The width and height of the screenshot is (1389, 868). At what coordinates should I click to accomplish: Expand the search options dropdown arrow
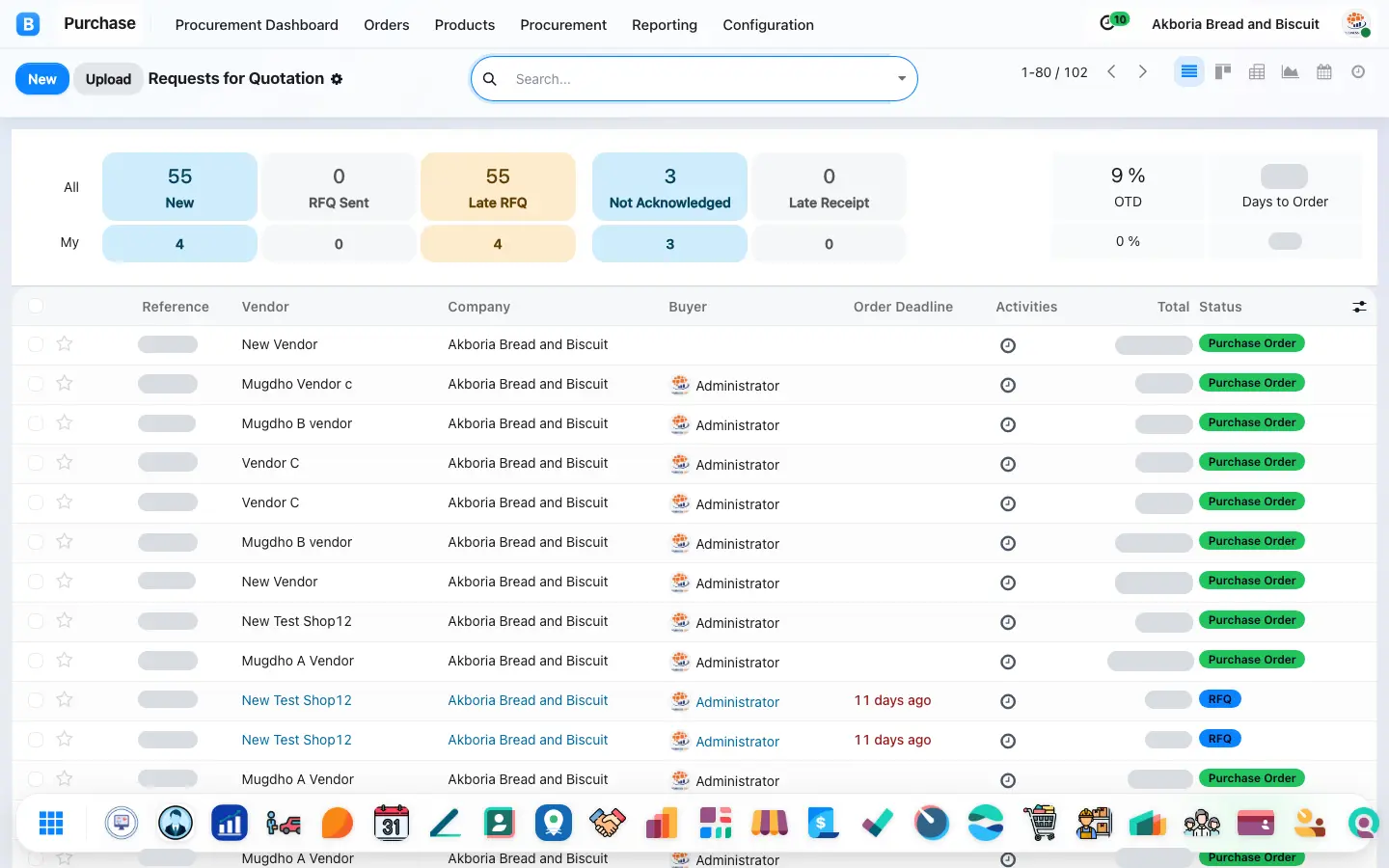tap(902, 79)
